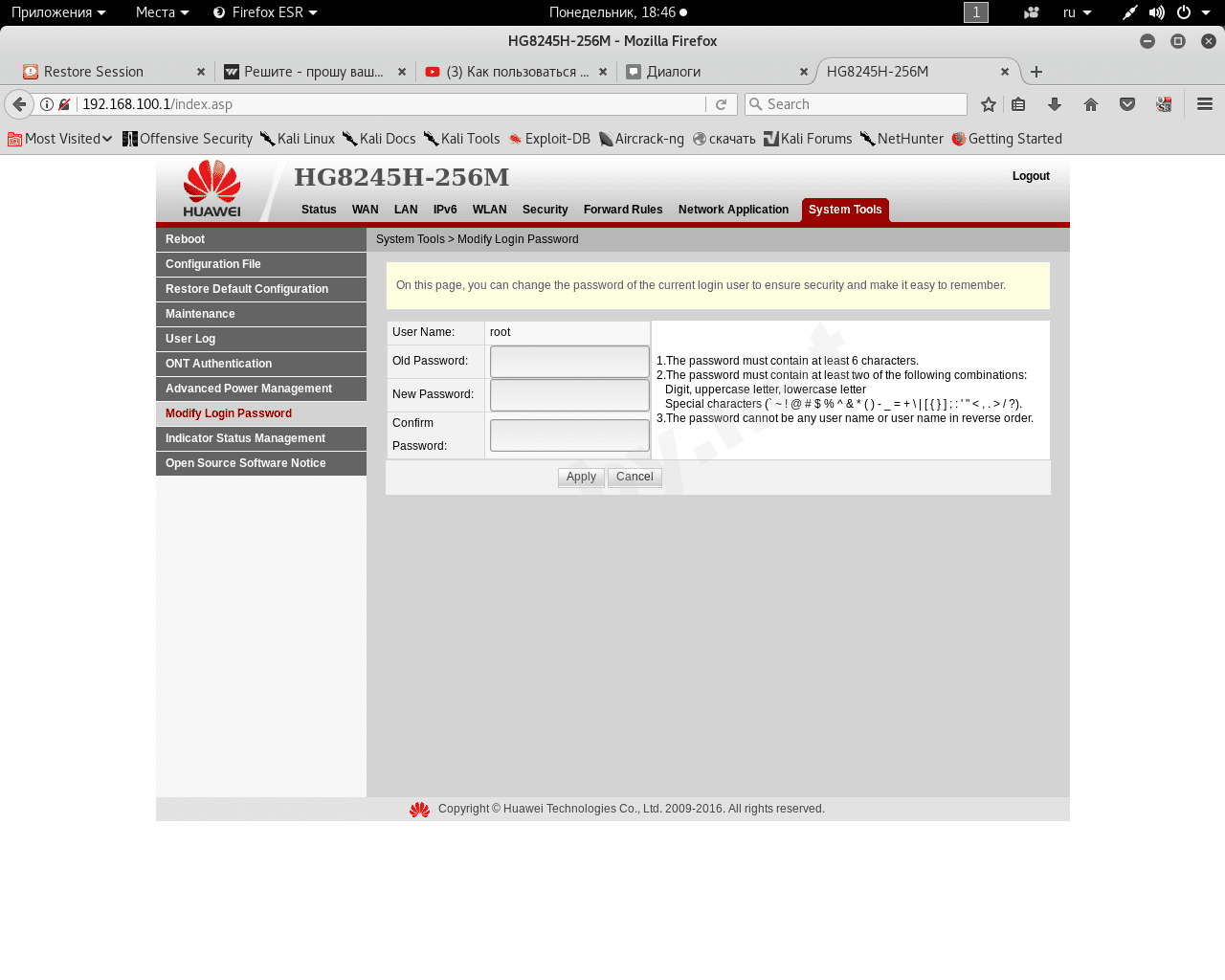Open workspace indicator 1 in top panel

[x=976, y=12]
